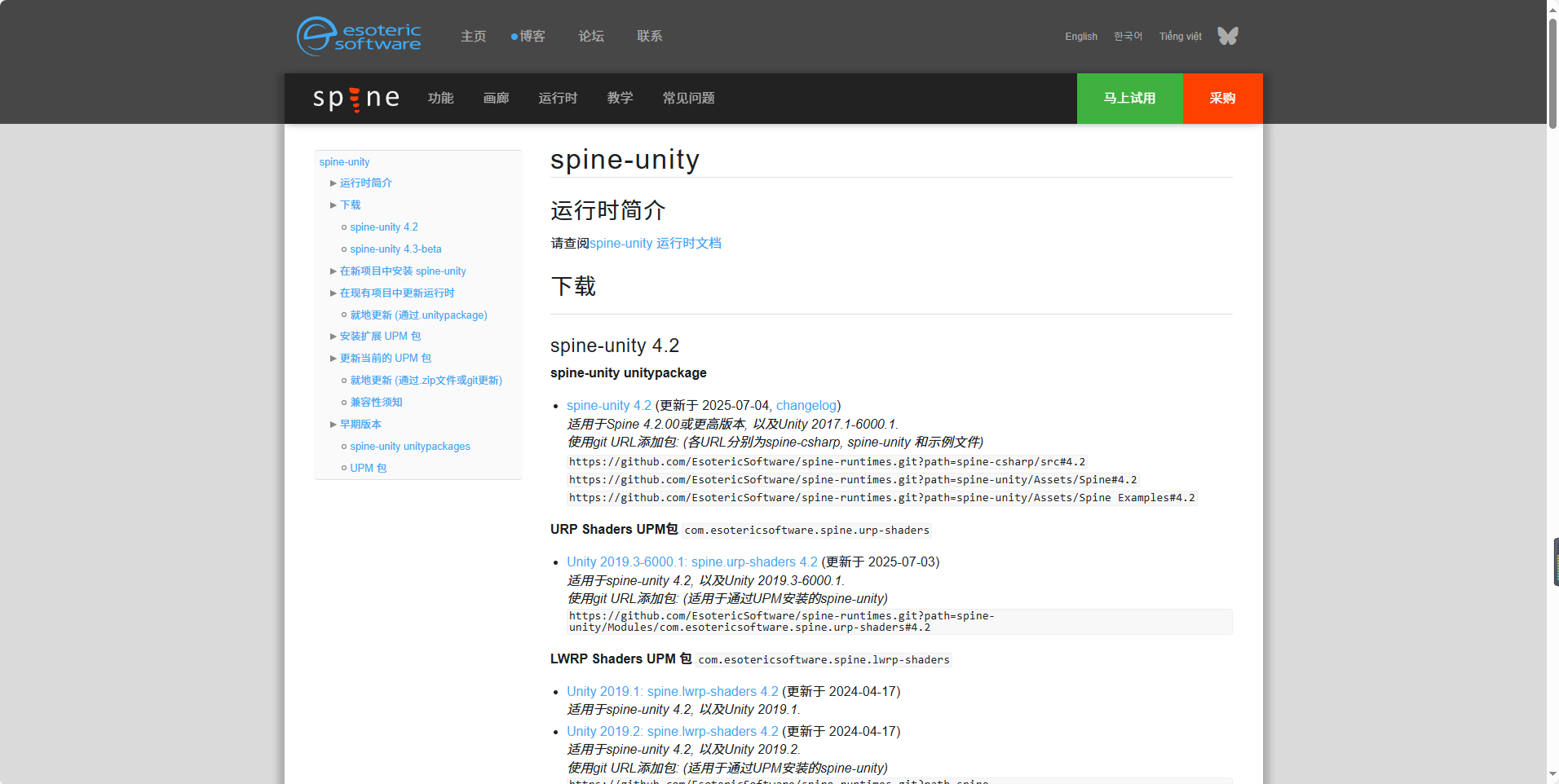The image size is (1559, 784).
Task: Open the 教学 navigation item
Action: tap(621, 98)
